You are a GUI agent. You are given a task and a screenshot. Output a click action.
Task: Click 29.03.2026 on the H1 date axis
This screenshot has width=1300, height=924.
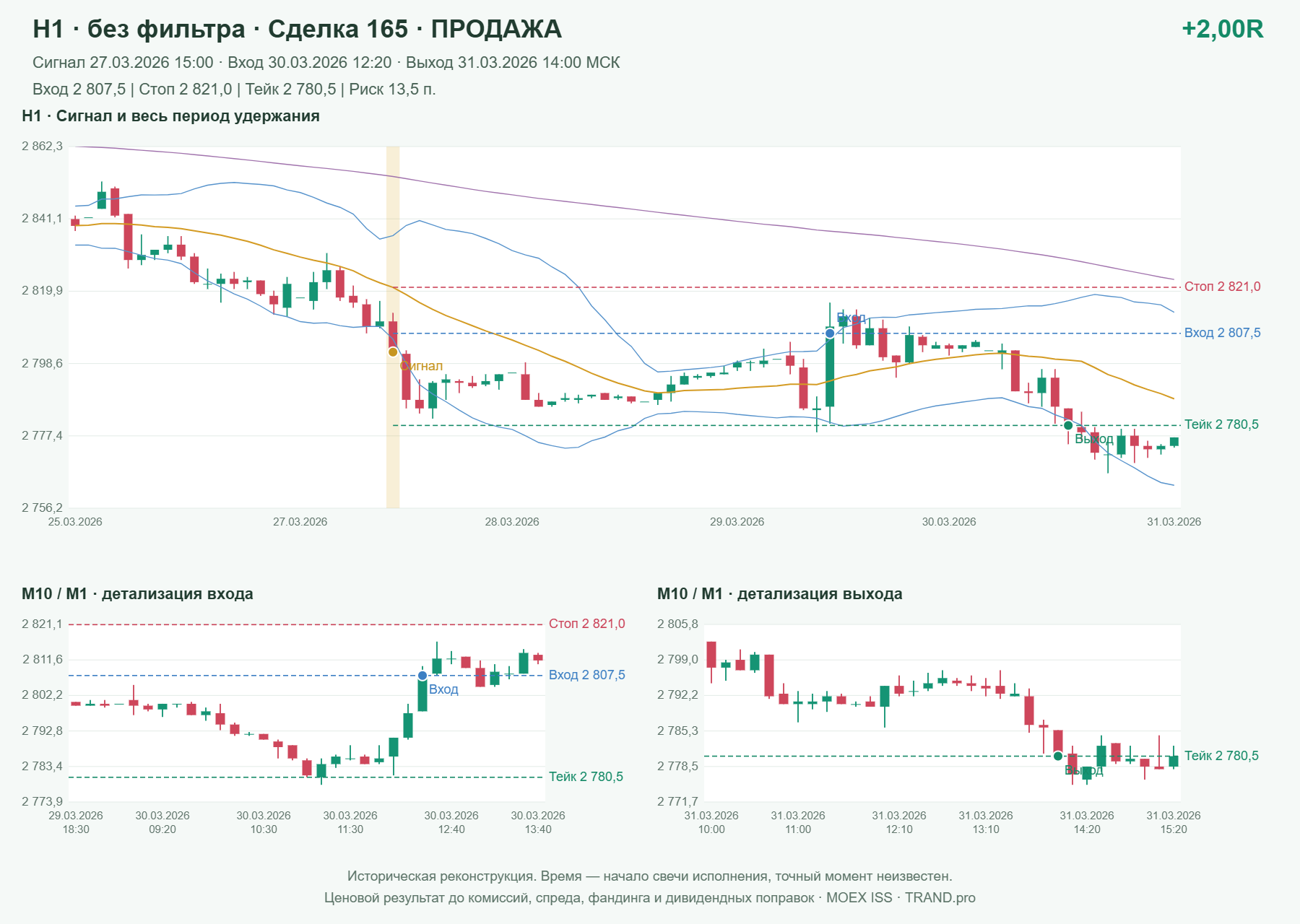737,522
